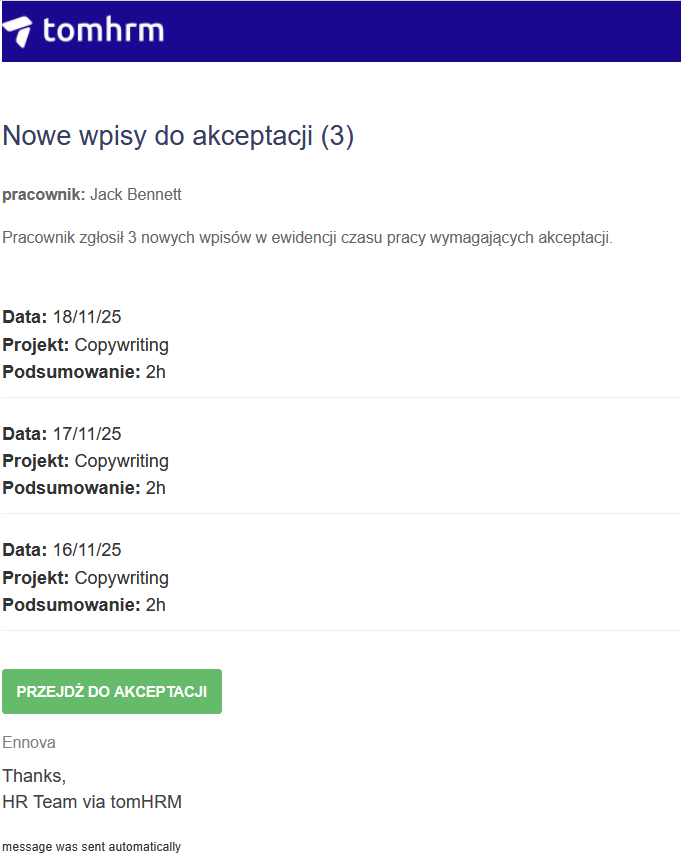This screenshot has width=682, height=857.
Task: Click the HR Team via tomHRM signature
Action: (x=92, y=802)
